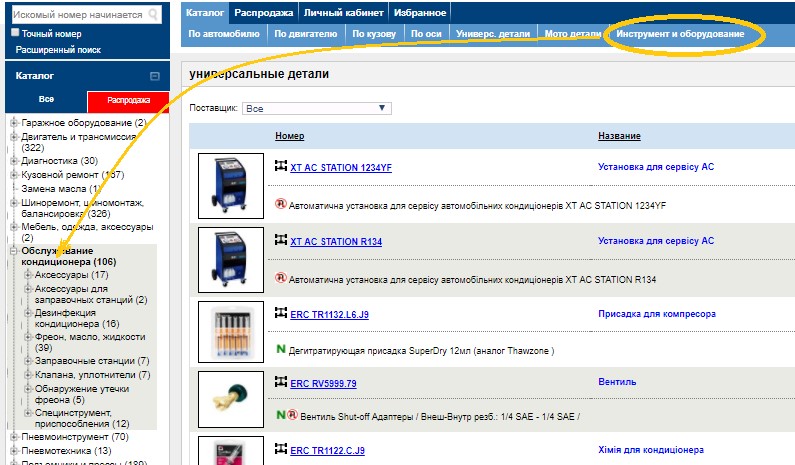Expand the Диагностика tree category

(x=15, y=160)
